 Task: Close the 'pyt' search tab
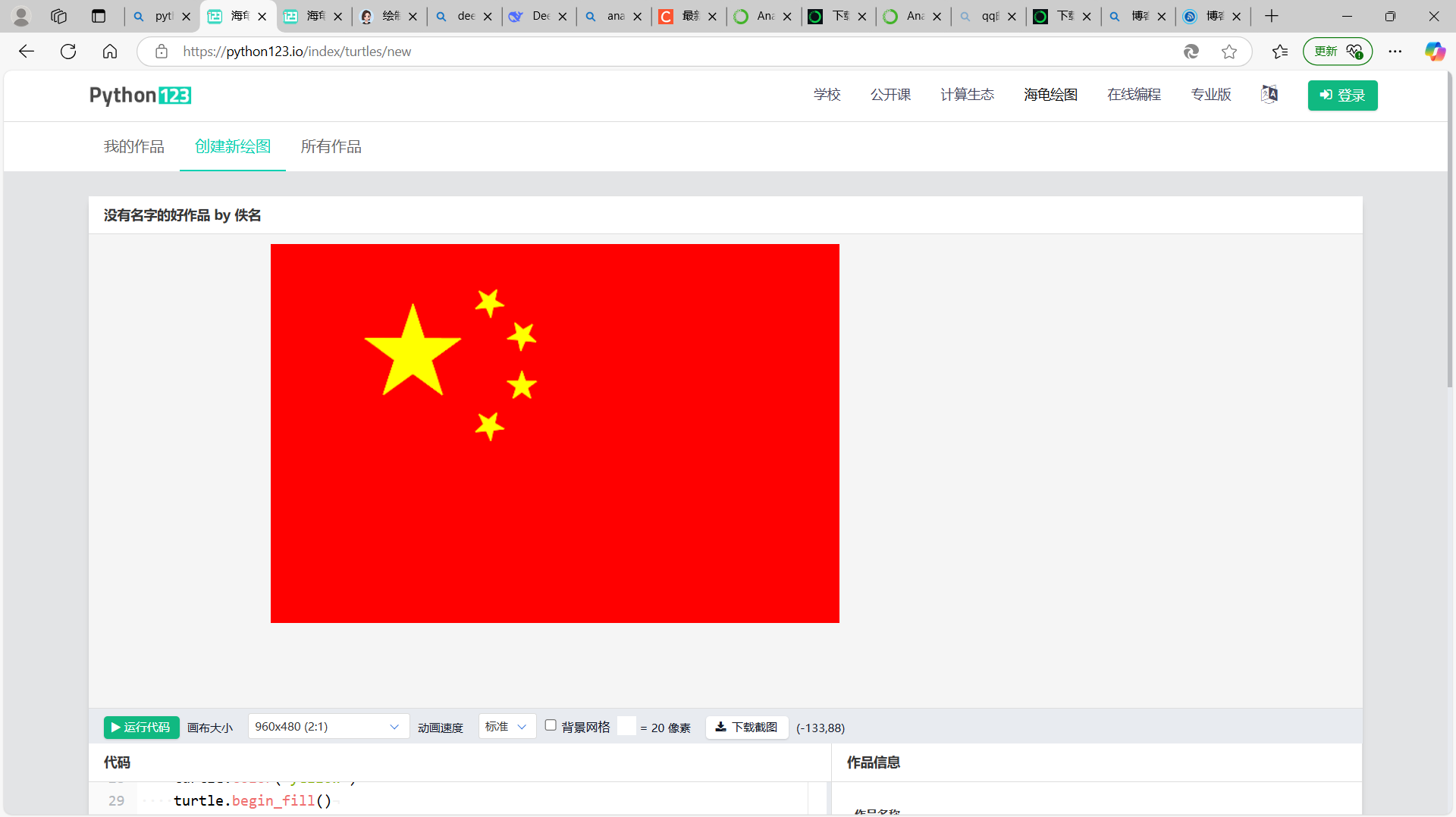[187, 16]
